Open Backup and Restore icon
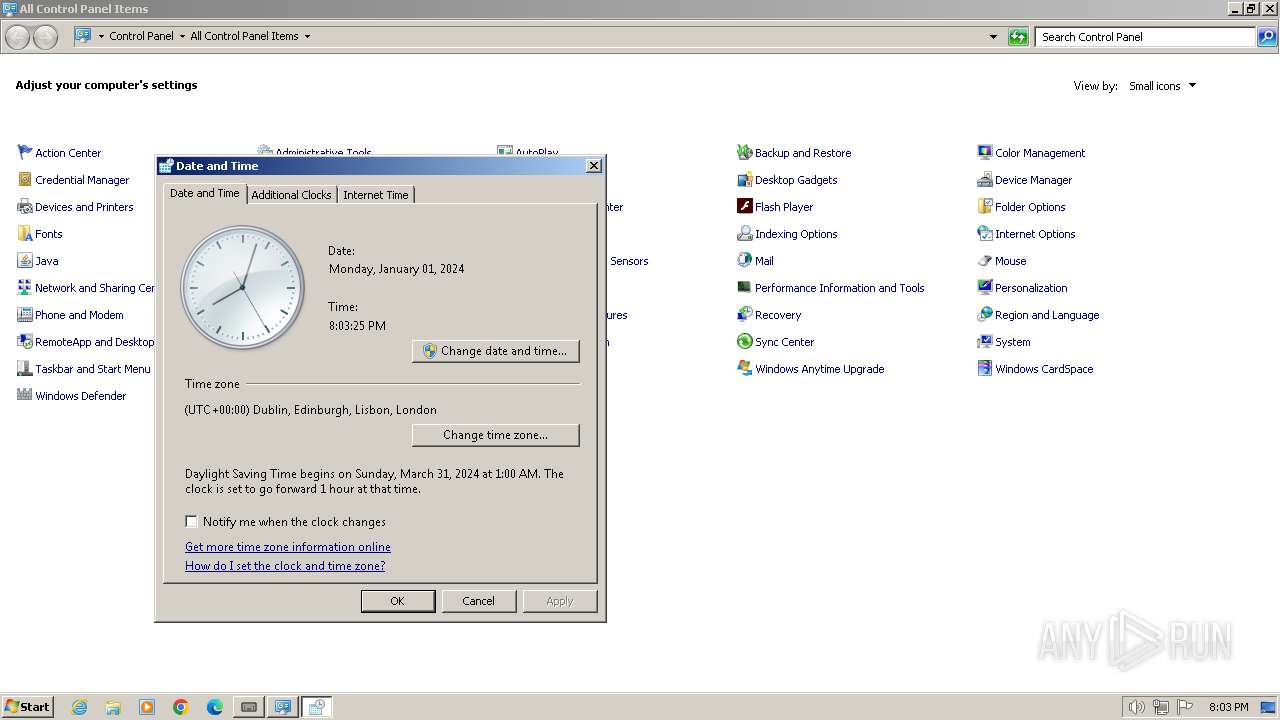This screenshot has width=1280, height=720. coord(744,153)
